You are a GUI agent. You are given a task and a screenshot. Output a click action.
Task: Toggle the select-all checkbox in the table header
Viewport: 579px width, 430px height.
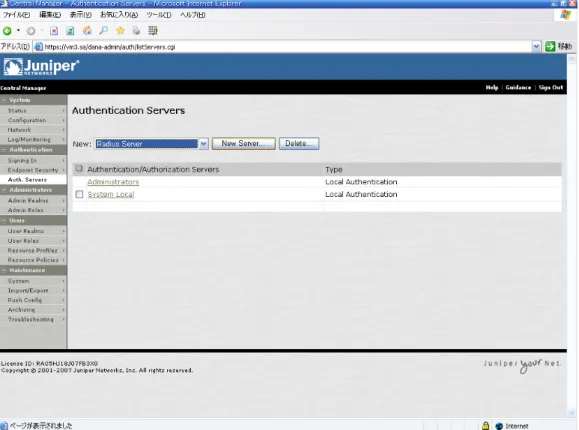coord(79,169)
